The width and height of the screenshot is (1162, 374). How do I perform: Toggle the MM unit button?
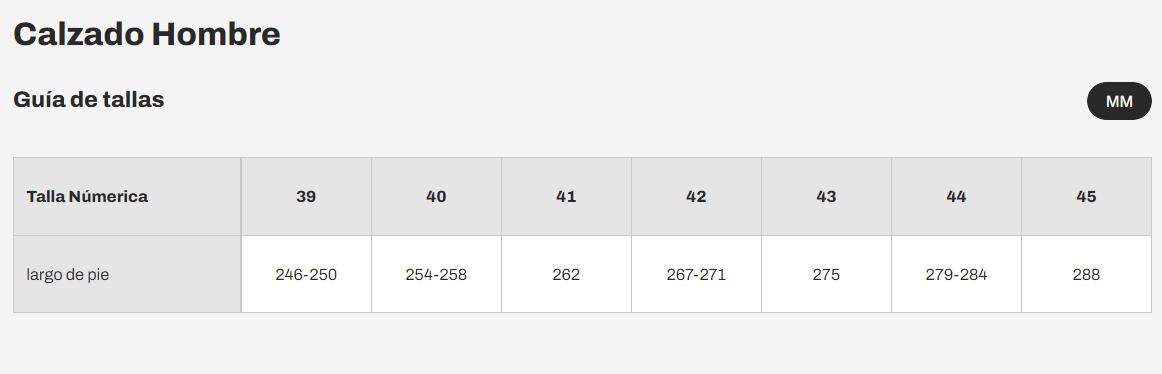[1119, 101]
